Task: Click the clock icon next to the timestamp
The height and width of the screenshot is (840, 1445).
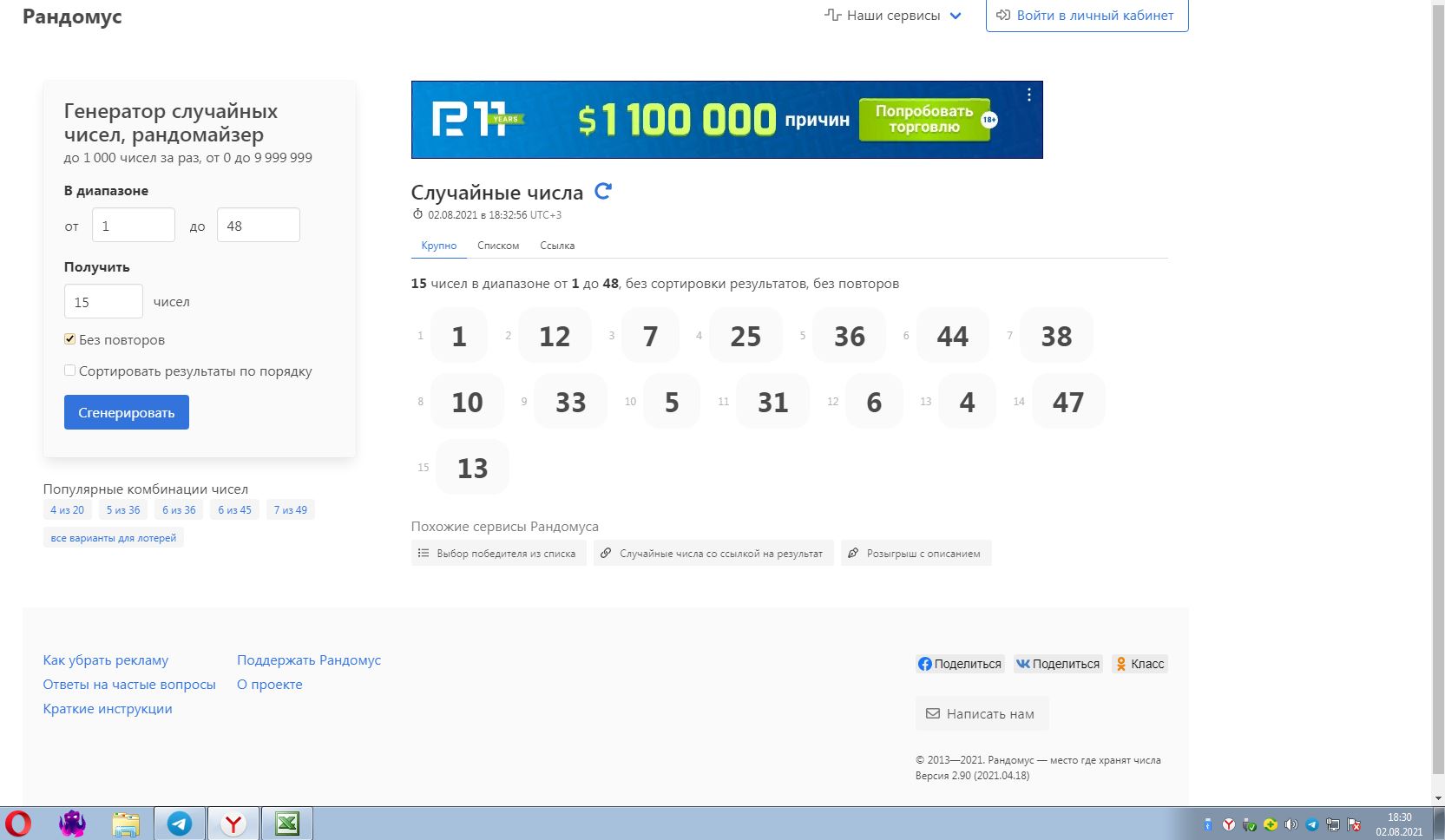Action: pyautogui.click(x=417, y=214)
